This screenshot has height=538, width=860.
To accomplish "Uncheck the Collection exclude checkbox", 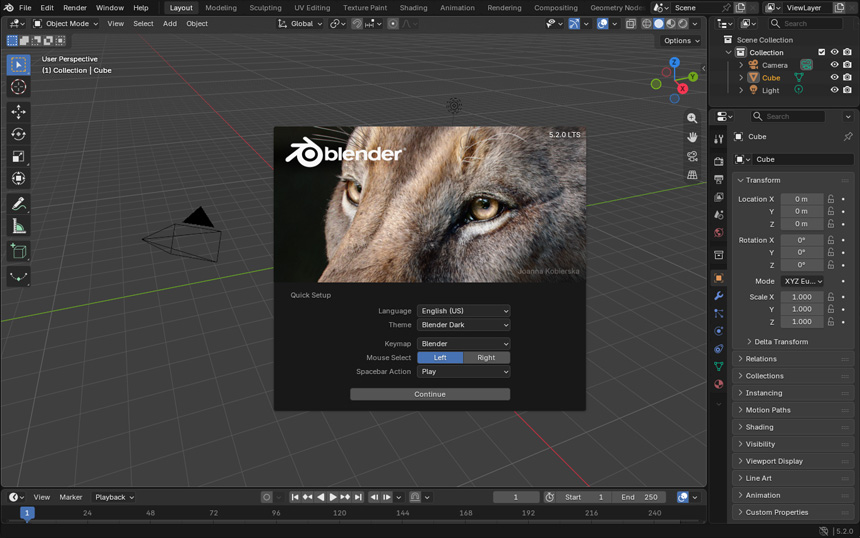I will (822, 52).
